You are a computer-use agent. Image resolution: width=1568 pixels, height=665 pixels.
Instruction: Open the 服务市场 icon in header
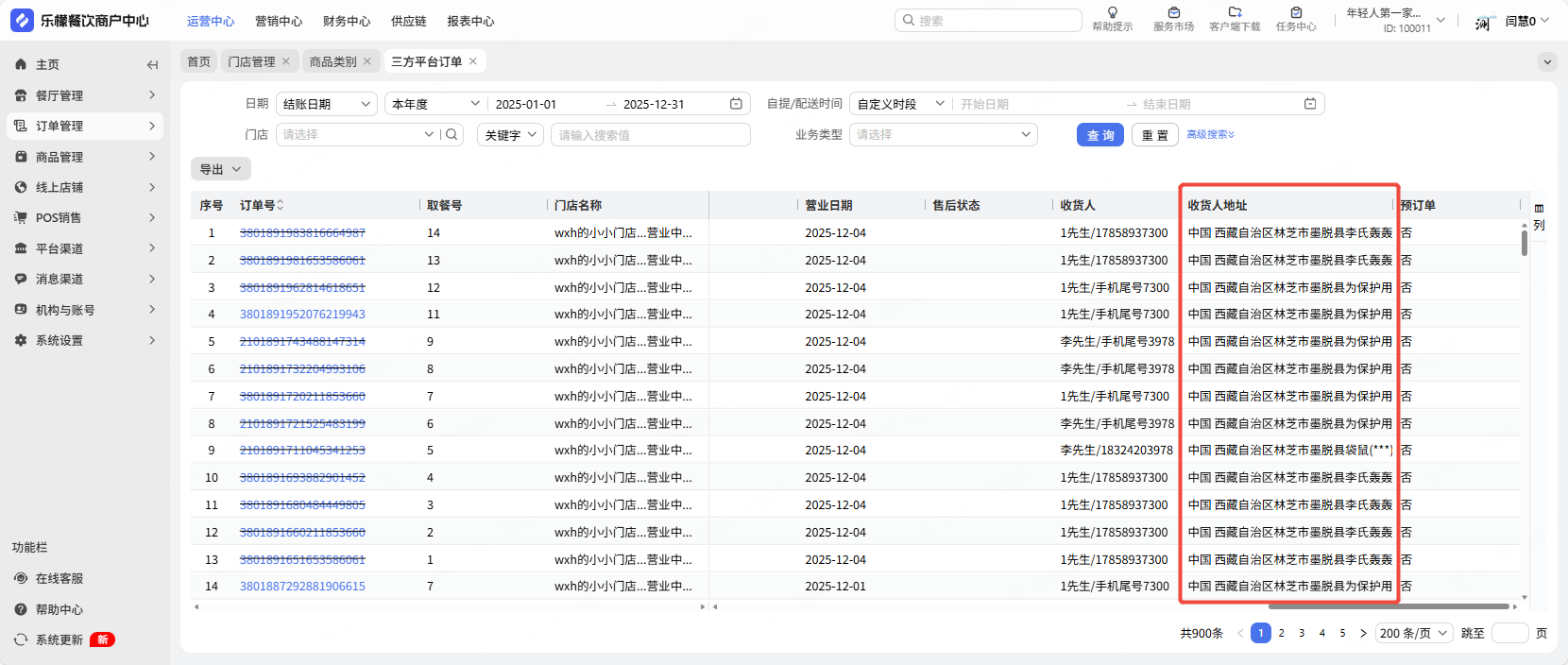[1173, 13]
